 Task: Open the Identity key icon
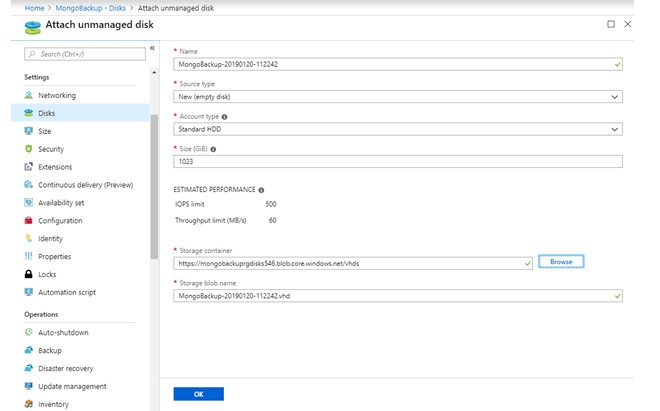[x=29, y=238]
